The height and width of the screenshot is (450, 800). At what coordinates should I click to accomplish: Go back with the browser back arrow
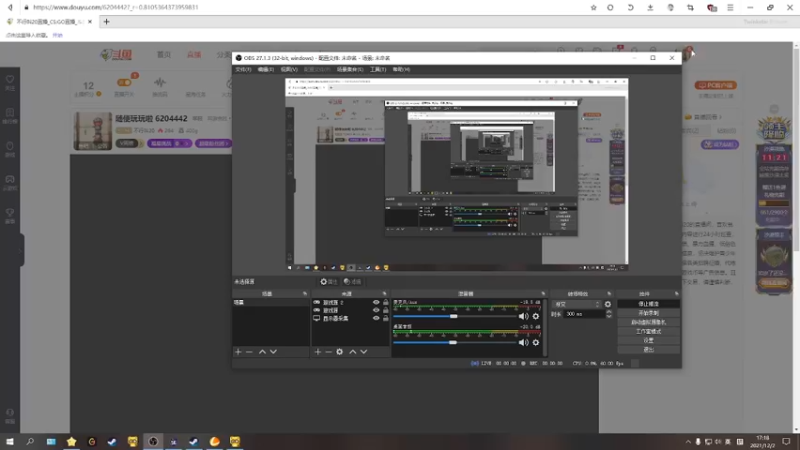[x=10, y=8]
